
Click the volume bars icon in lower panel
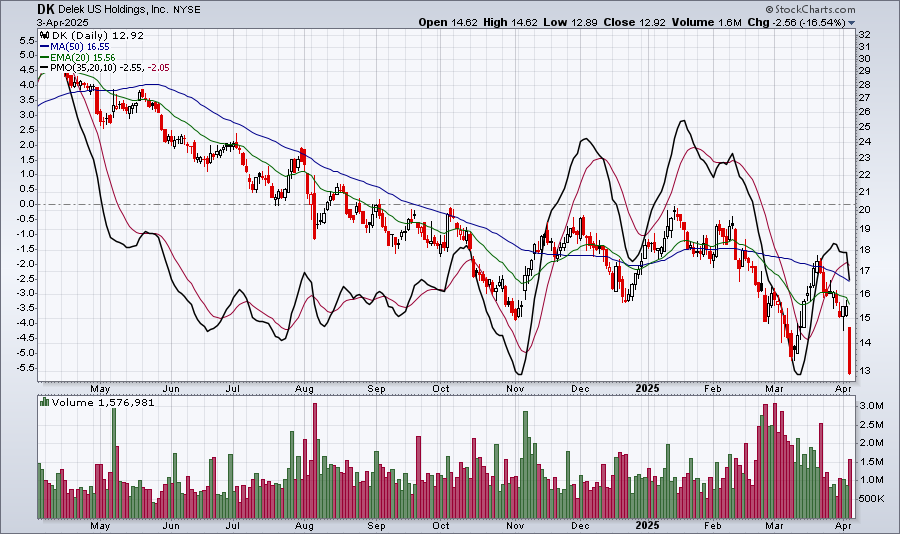tap(43, 401)
